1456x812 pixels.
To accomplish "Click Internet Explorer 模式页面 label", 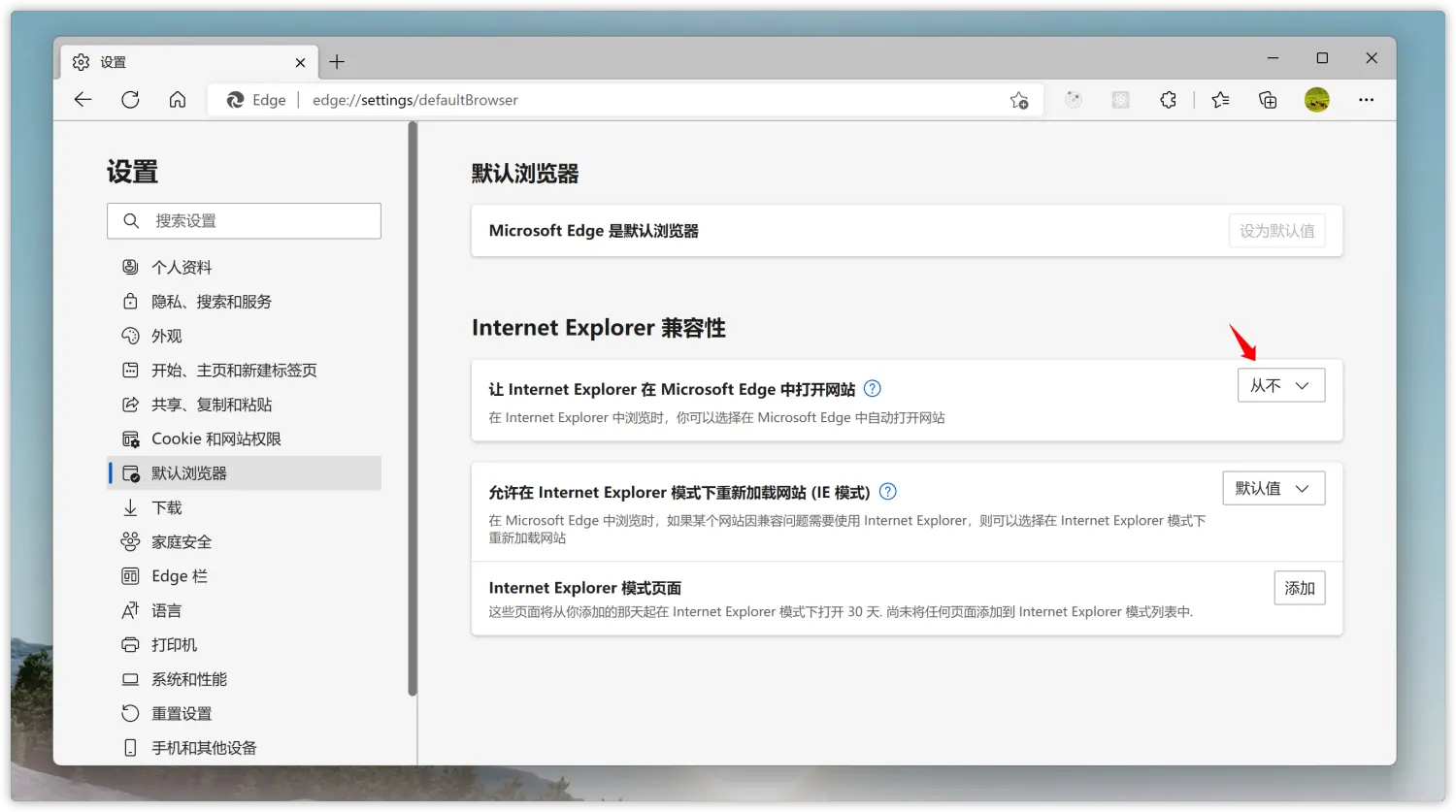I will 585,588.
